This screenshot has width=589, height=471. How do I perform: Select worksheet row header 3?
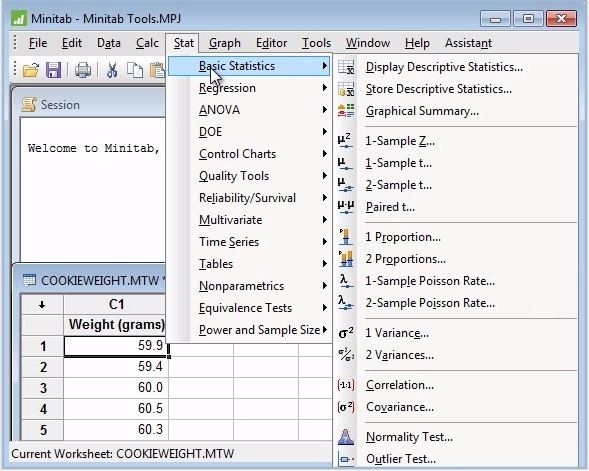point(42,388)
